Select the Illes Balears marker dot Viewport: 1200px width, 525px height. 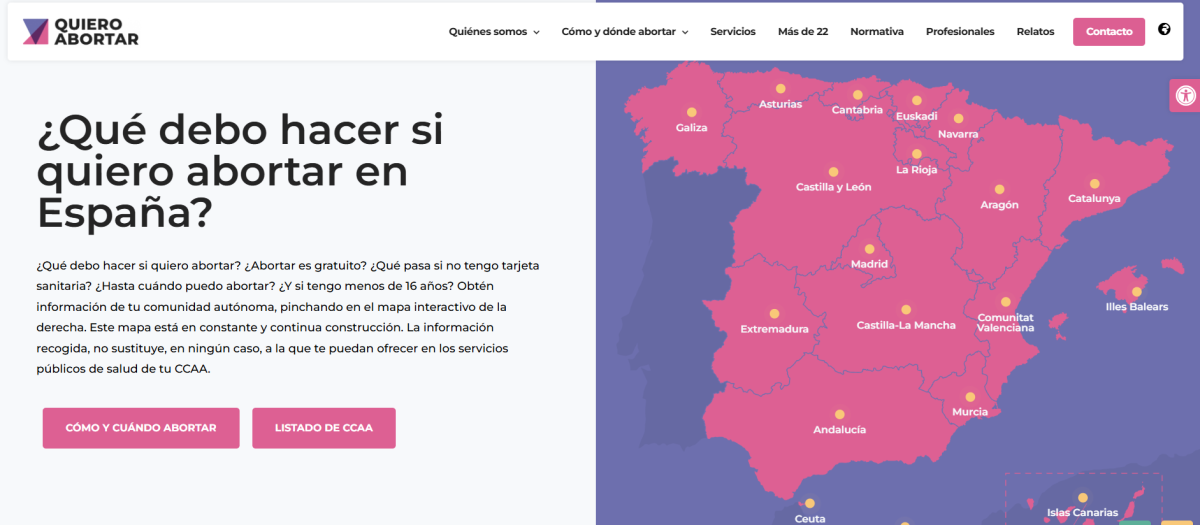(1136, 292)
